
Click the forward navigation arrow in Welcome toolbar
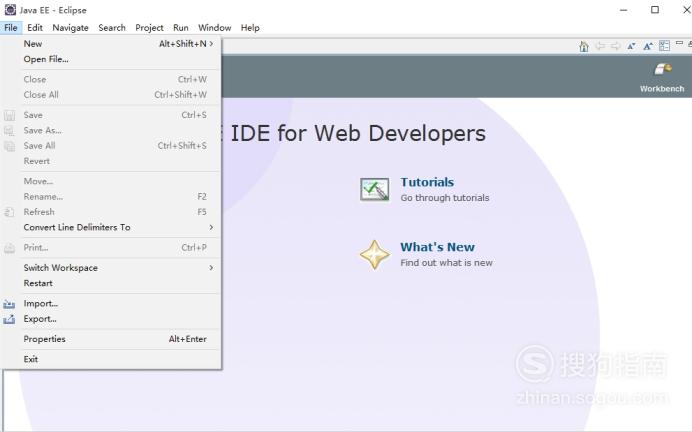[x=616, y=46]
